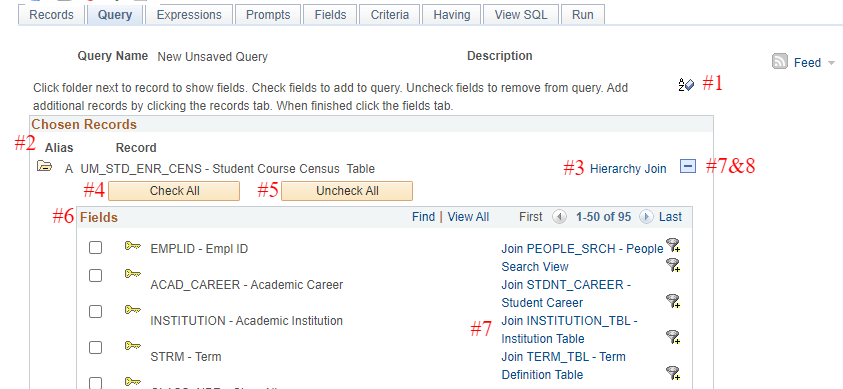
Task: Click the RSS Feed icon
Action: click(x=780, y=61)
